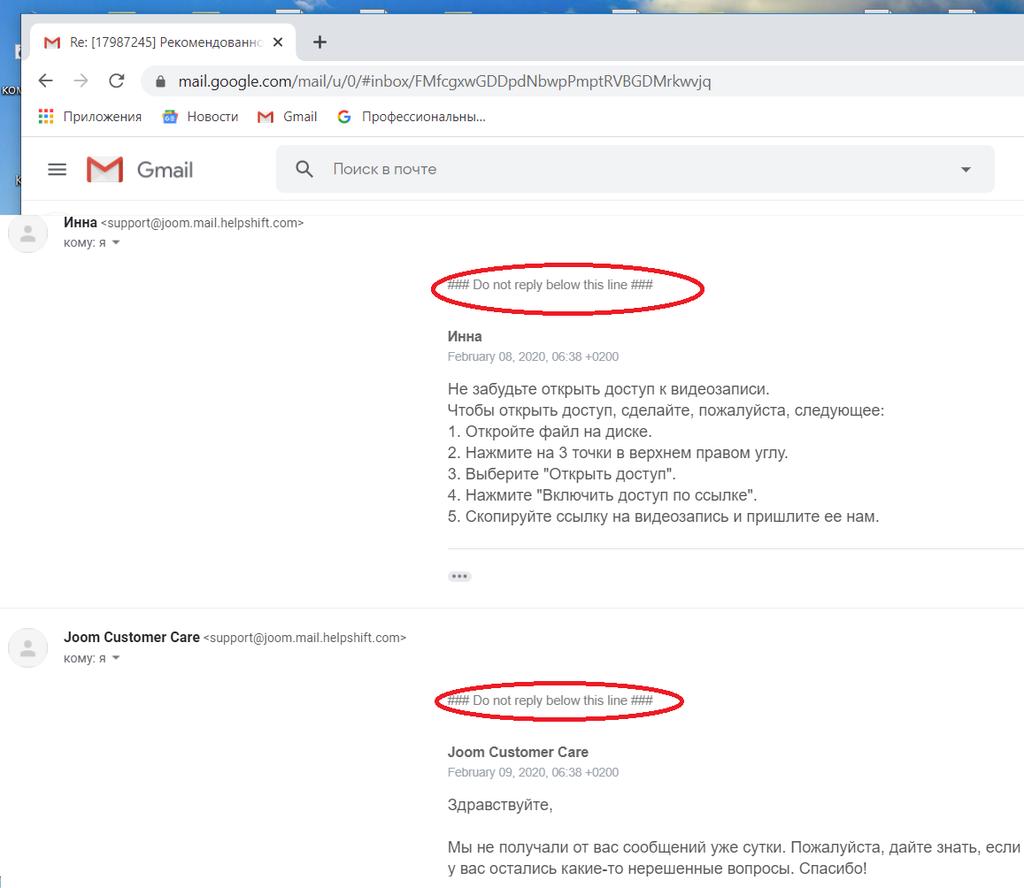Open the Профессиональны... bookmark
The width and height of the screenshot is (1024, 888).
click(x=411, y=117)
